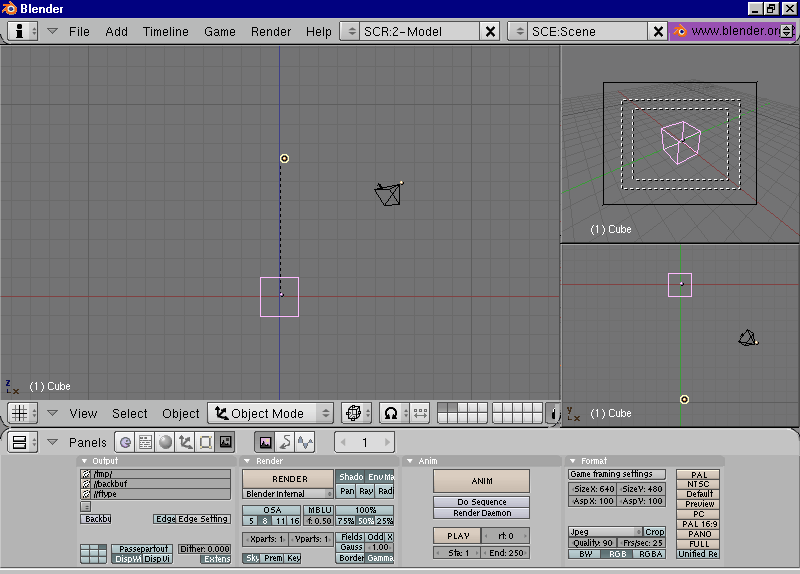Delete the SCR:2-Model screen with X
Image resolution: width=800 pixels, height=574 pixels.
(x=490, y=32)
